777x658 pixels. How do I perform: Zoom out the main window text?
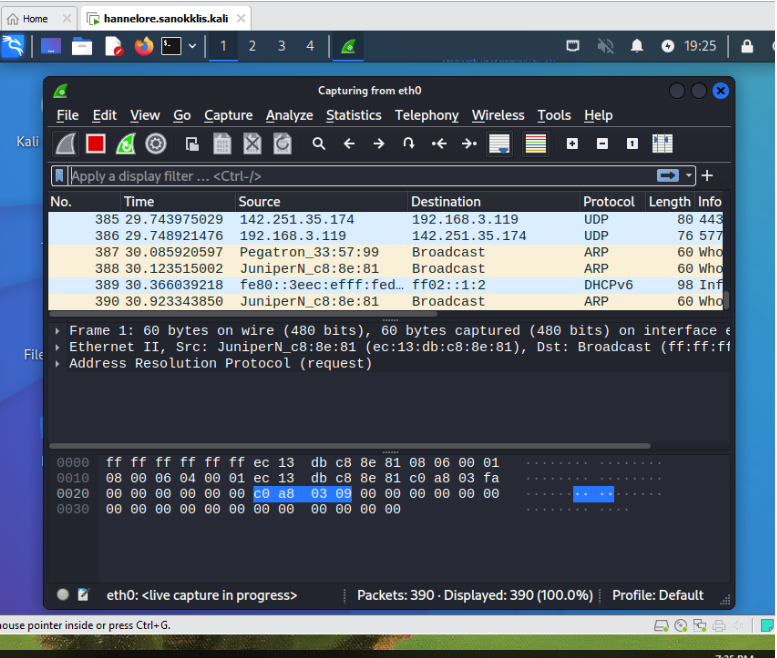(602, 144)
